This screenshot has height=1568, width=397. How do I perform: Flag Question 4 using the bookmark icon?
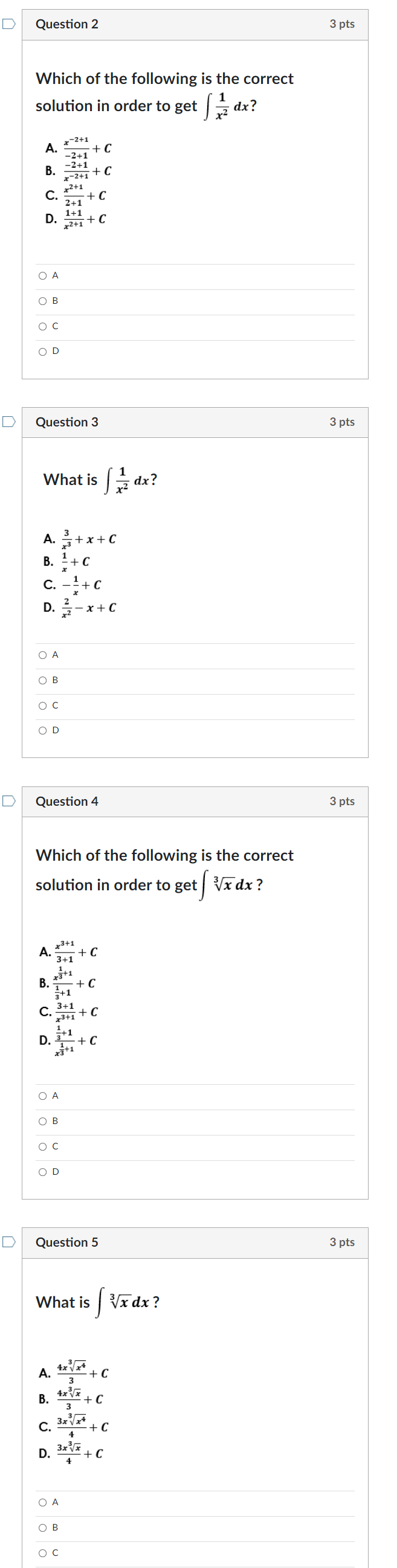(x=7, y=802)
